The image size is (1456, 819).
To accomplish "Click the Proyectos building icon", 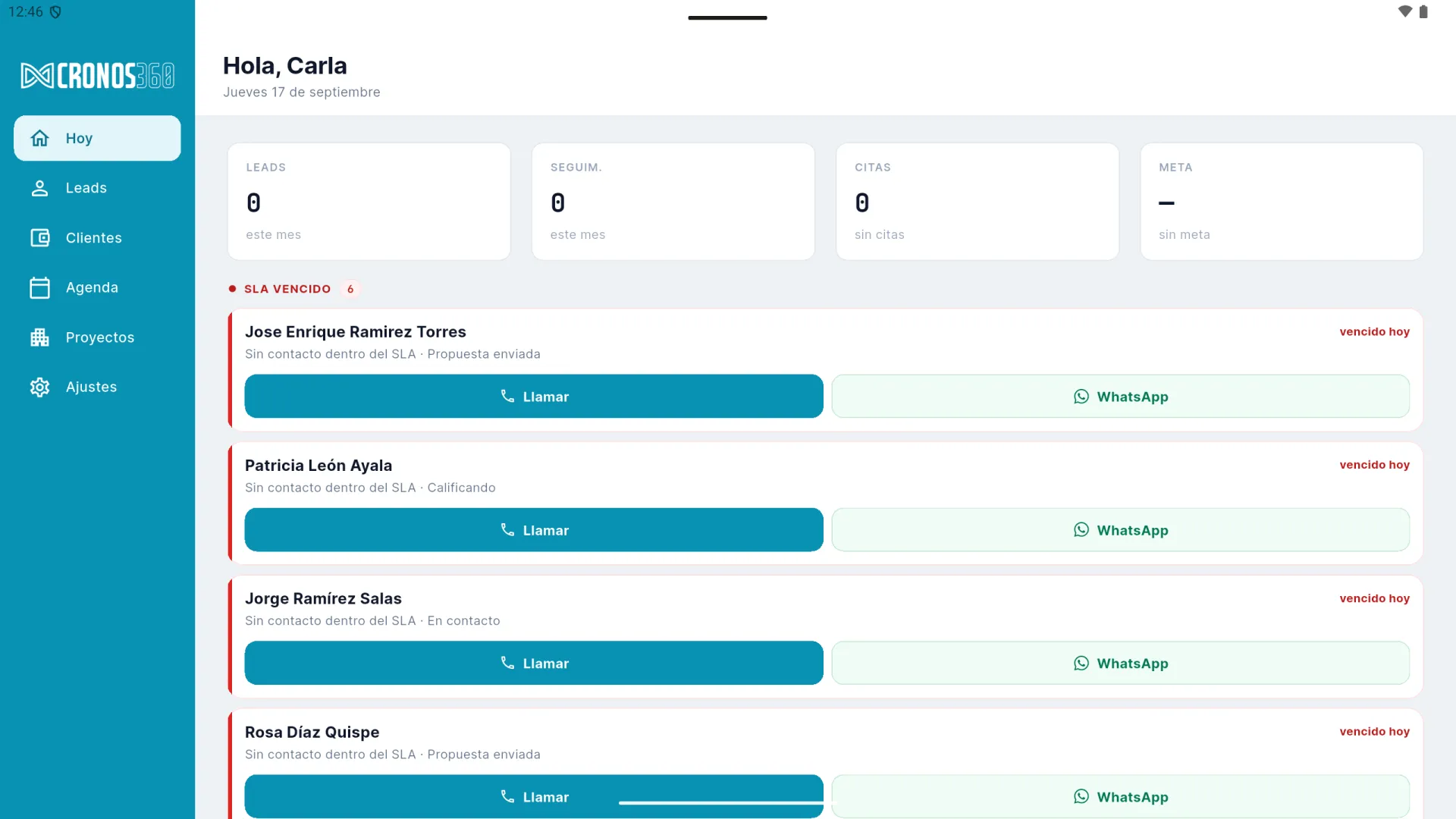I will point(39,337).
